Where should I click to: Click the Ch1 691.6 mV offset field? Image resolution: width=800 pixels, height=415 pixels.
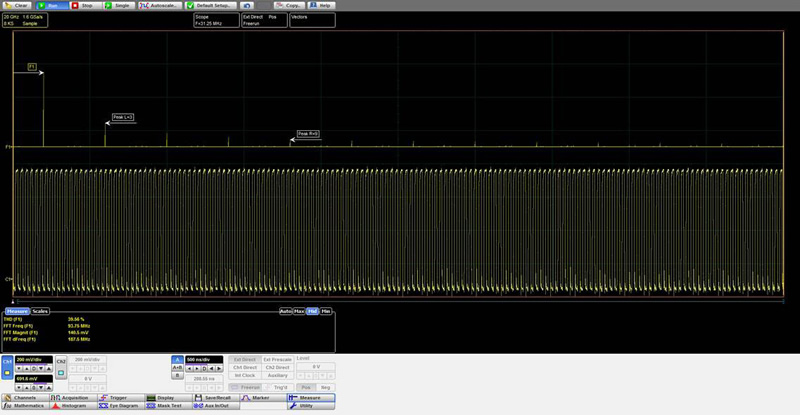coord(34,379)
